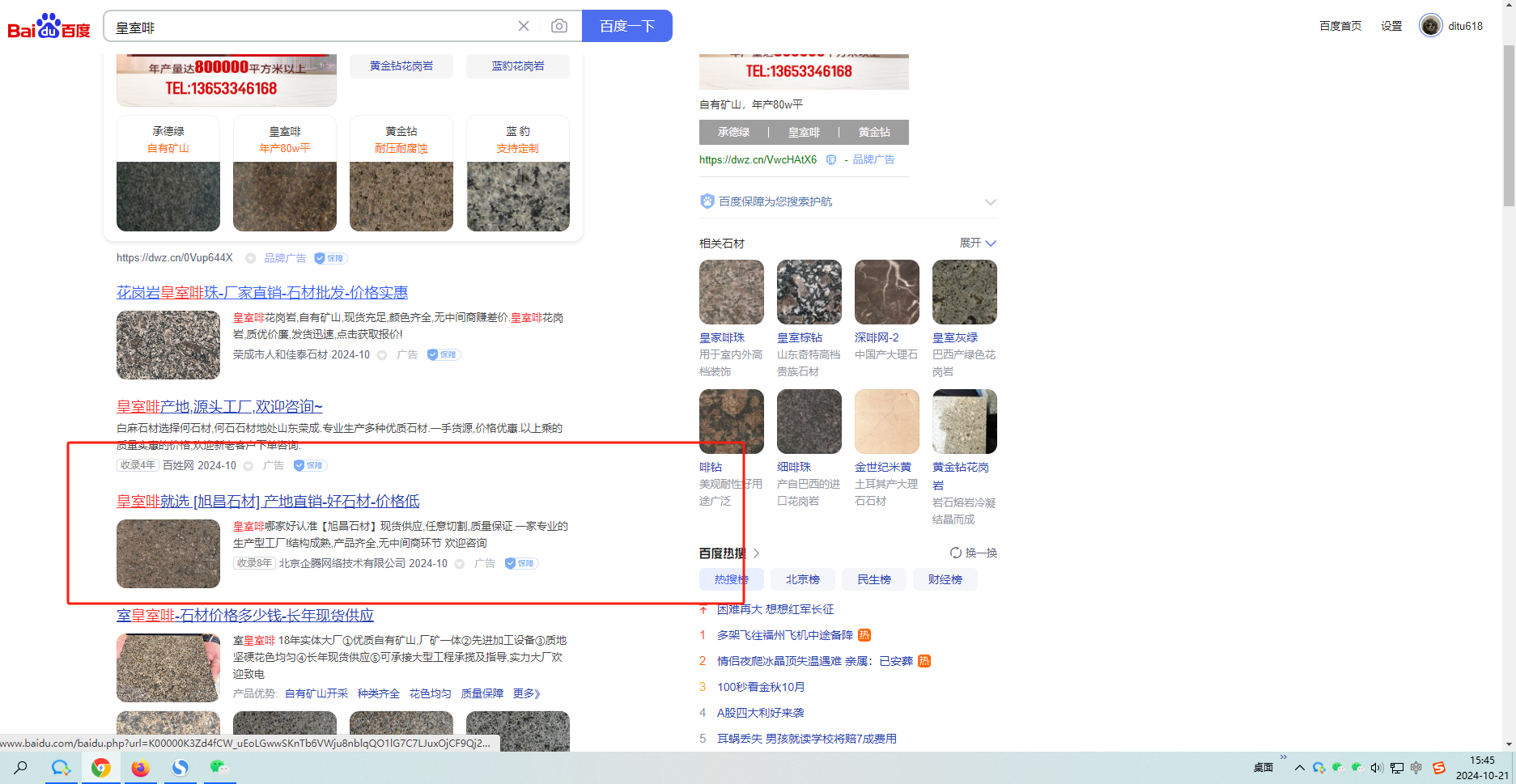Click 更多 in the 产品优势 row

[527, 693]
